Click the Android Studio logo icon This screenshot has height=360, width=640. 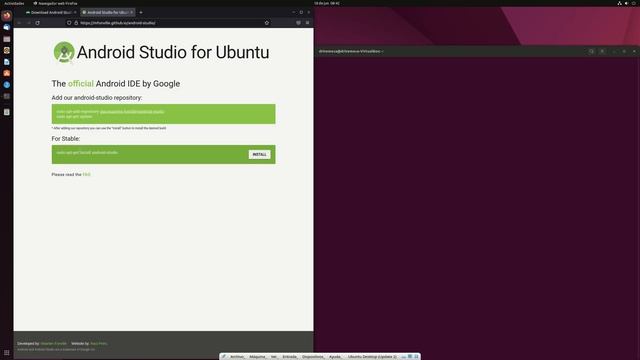[64, 52]
